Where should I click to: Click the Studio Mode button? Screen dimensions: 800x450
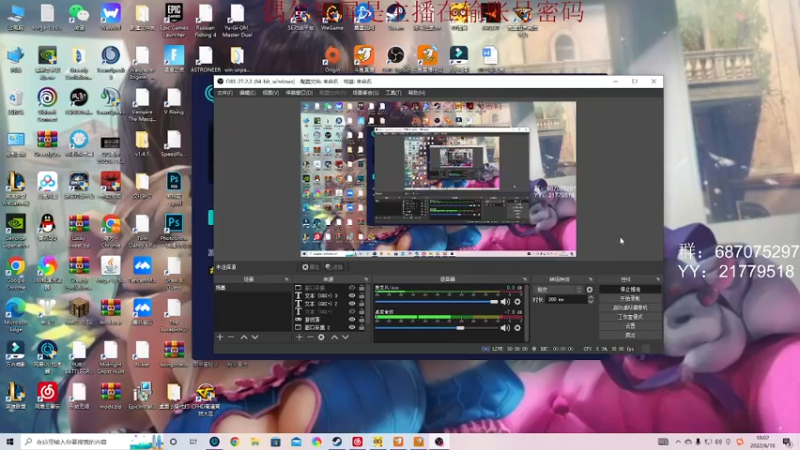(x=630, y=317)
